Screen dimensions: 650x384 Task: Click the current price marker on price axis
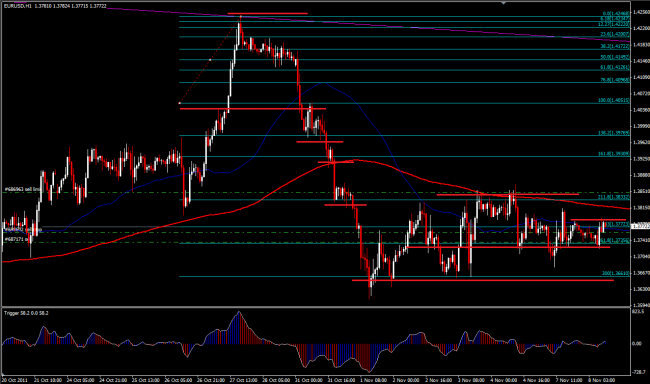640,226
